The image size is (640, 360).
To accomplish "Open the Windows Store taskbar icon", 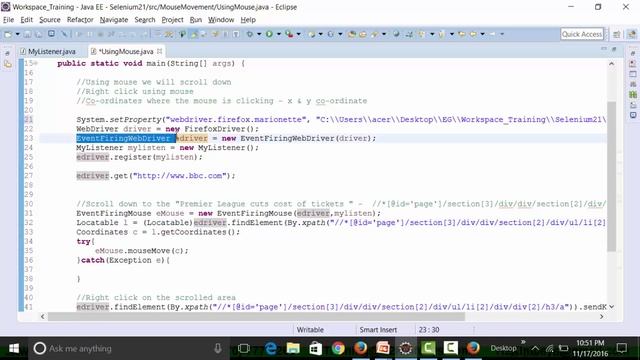I will click(315, 348).
